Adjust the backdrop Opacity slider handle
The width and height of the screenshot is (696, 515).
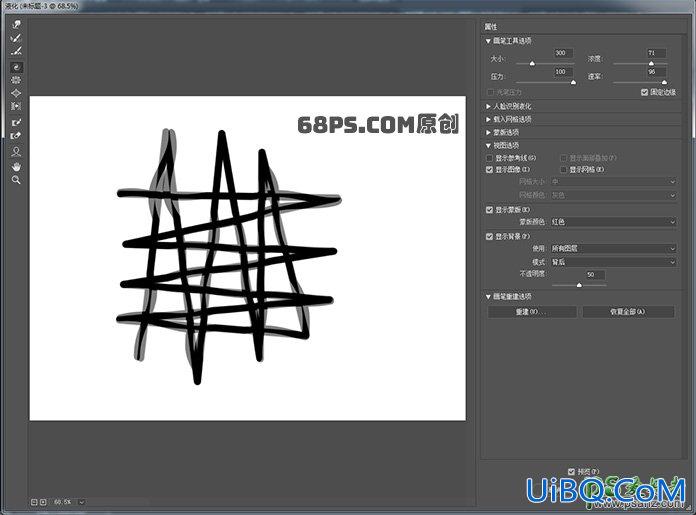point(579,285)
